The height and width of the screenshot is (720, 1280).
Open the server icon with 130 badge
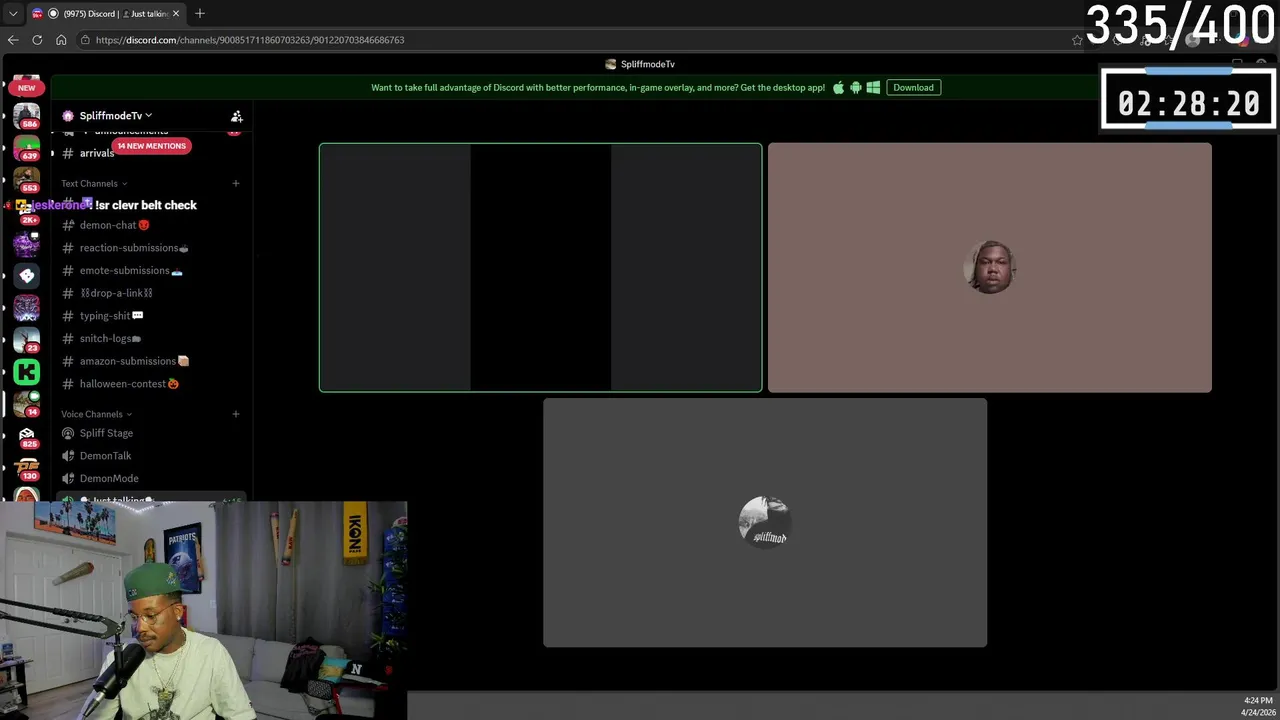point(27,468)
